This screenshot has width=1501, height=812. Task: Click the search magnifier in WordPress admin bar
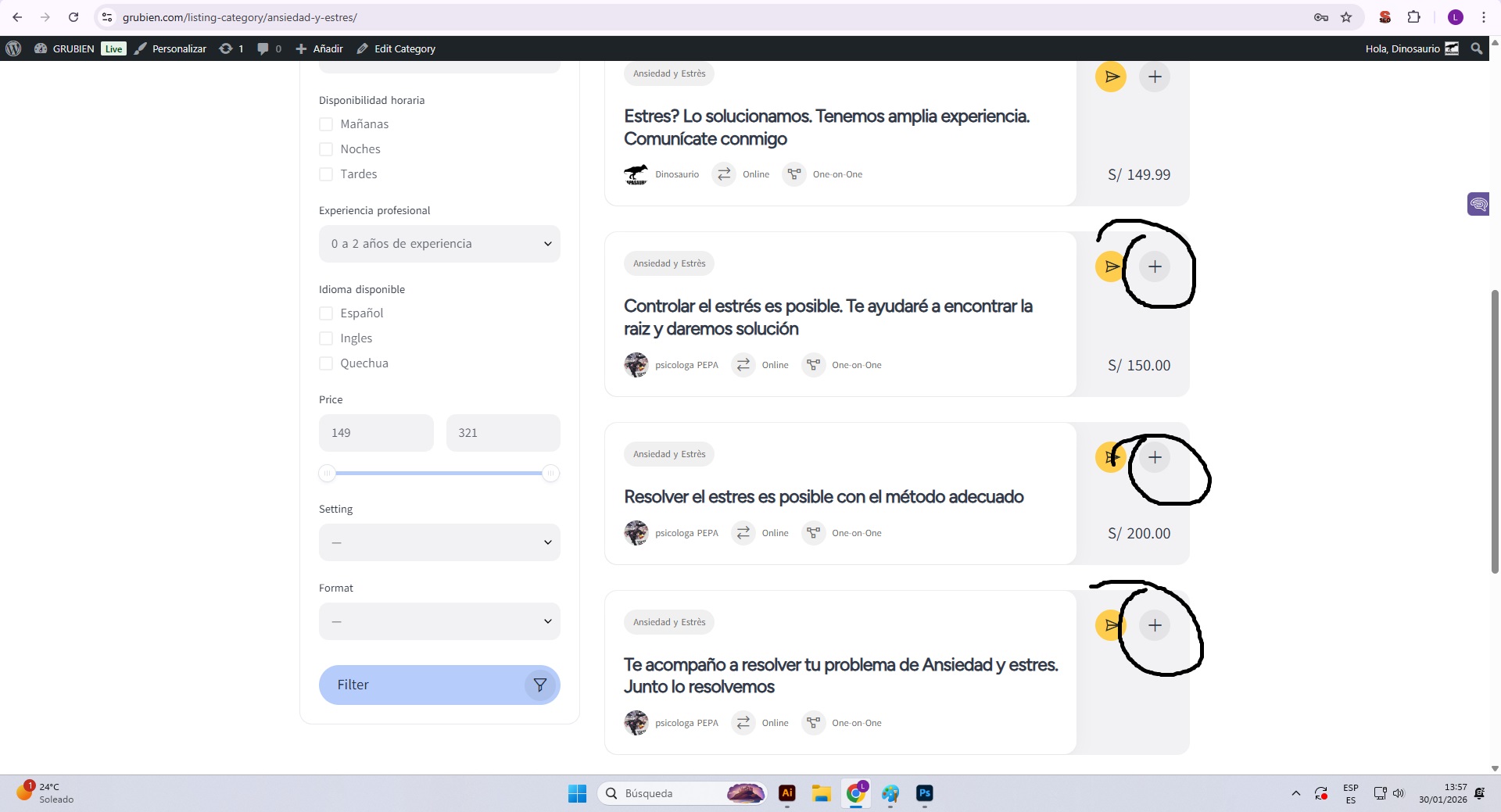click(1476, 48)
